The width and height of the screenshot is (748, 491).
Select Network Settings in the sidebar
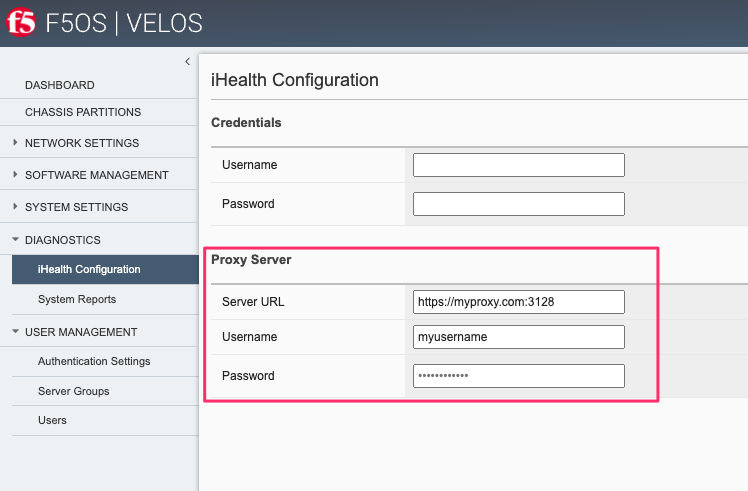[x=82, y=143]
